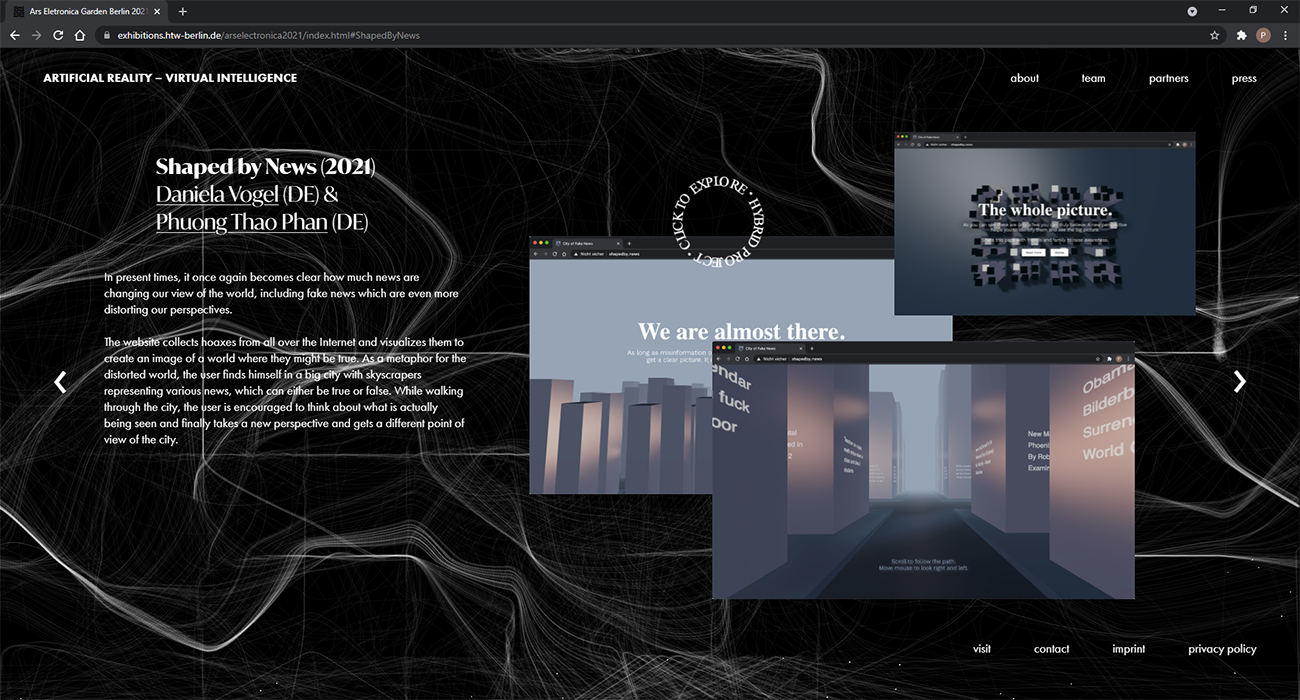The height and width of the screenshot is (700, 1300).
Task: Show the next project with right chevron
Action: 1240,381
